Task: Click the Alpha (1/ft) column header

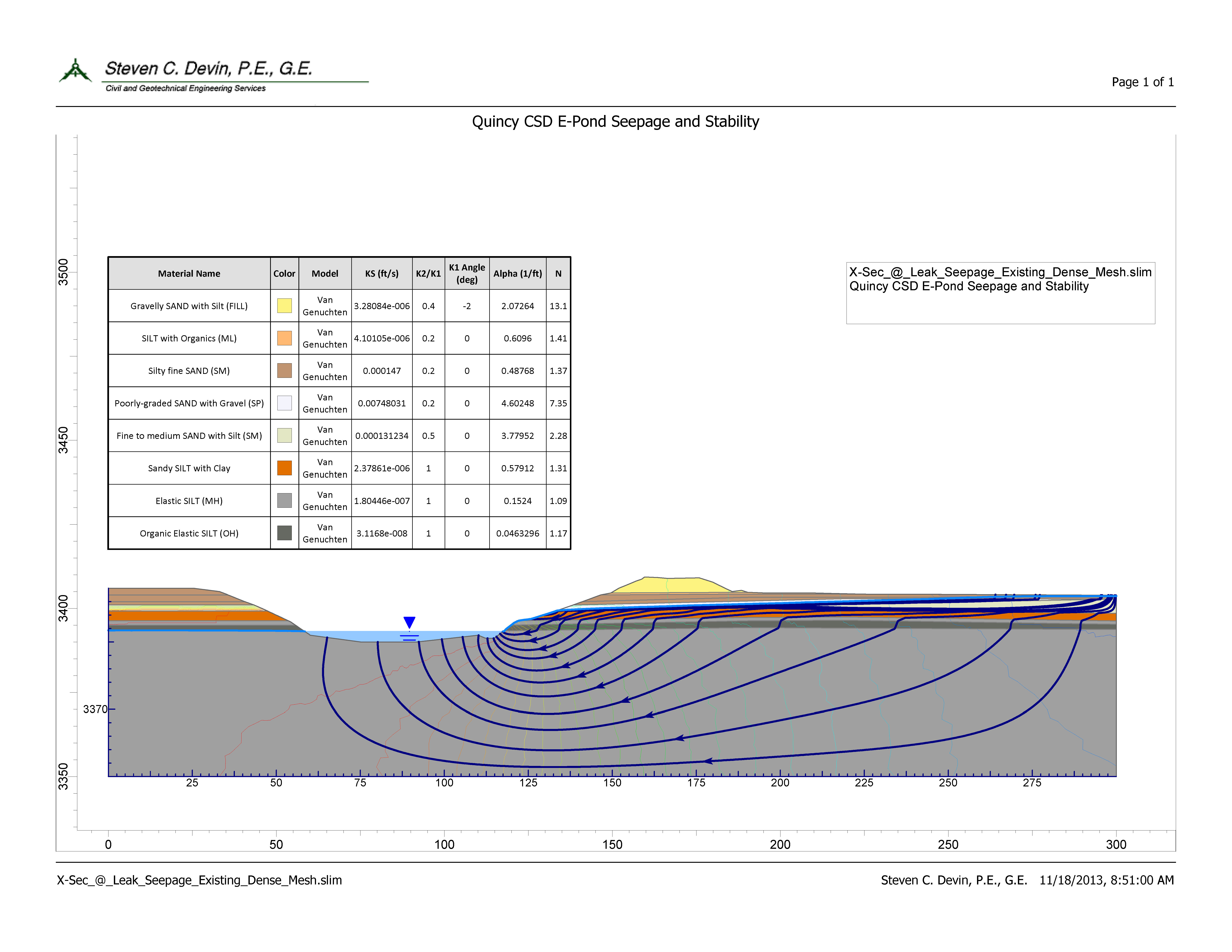Action: 517,273
